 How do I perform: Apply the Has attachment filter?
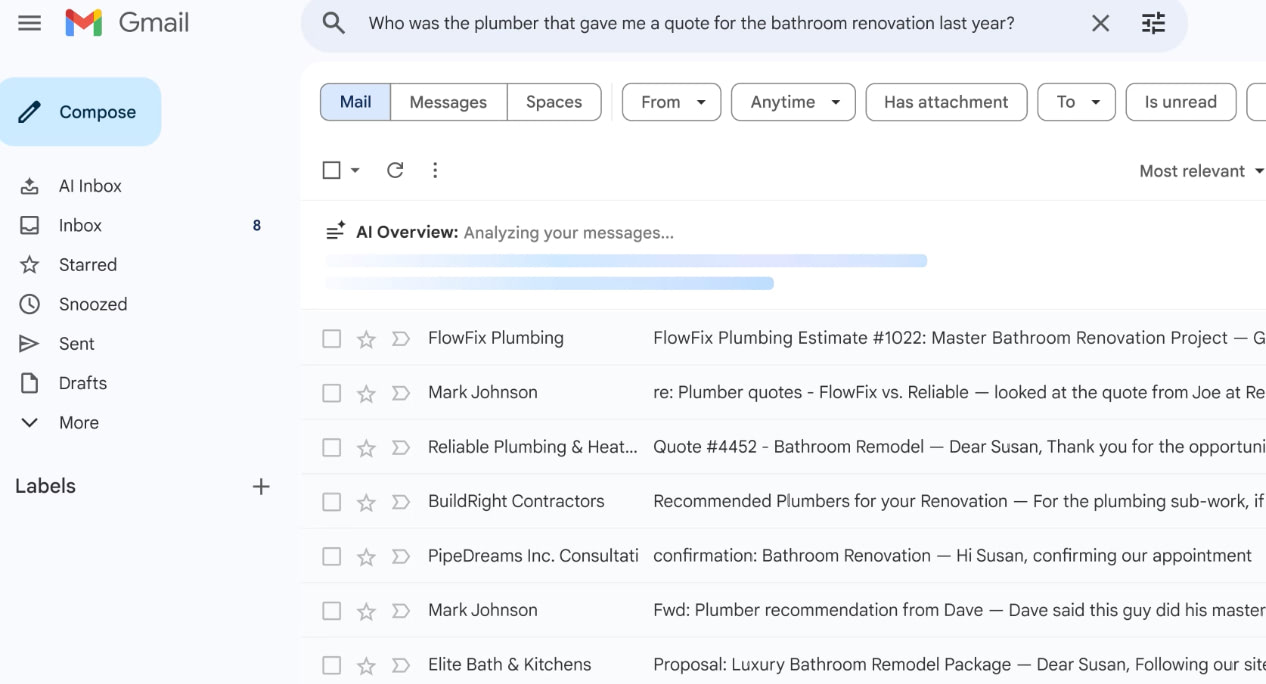(945, 101)
